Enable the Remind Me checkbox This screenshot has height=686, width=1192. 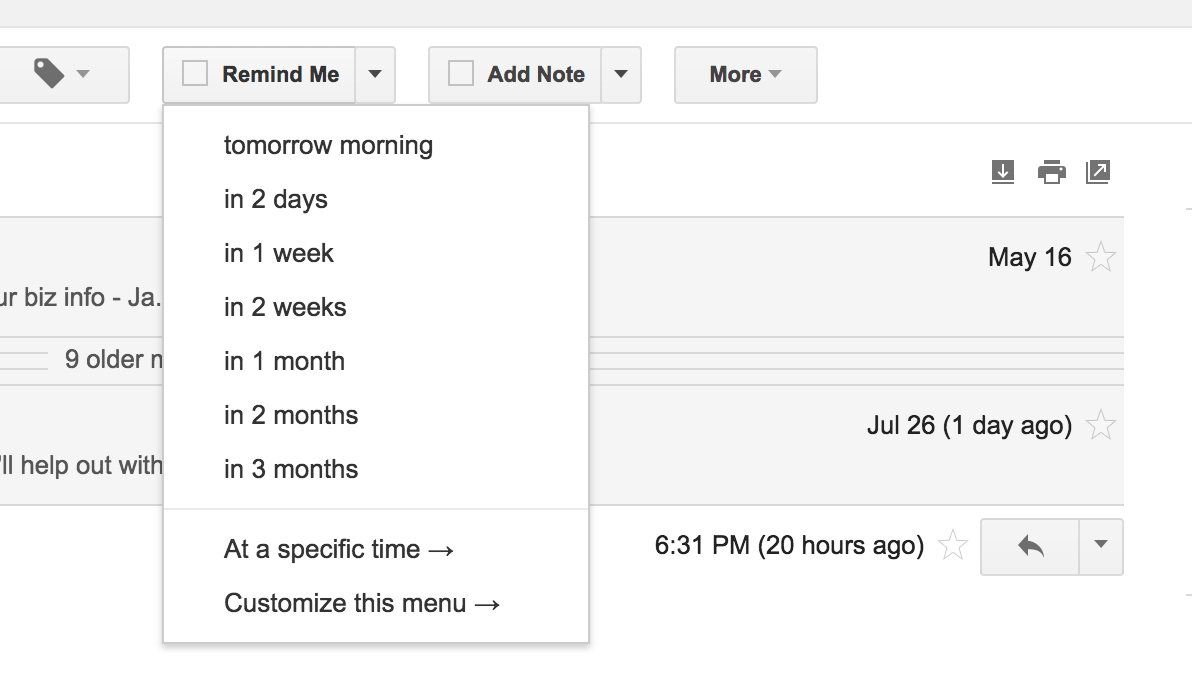tap(193, 74)
